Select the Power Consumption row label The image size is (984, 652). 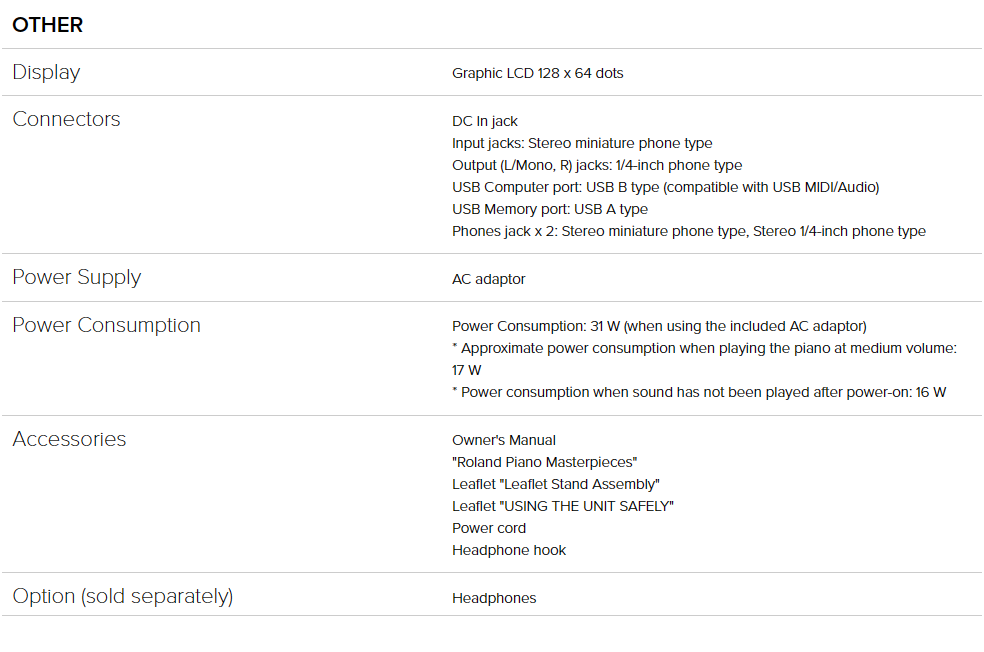click(107, 325)
